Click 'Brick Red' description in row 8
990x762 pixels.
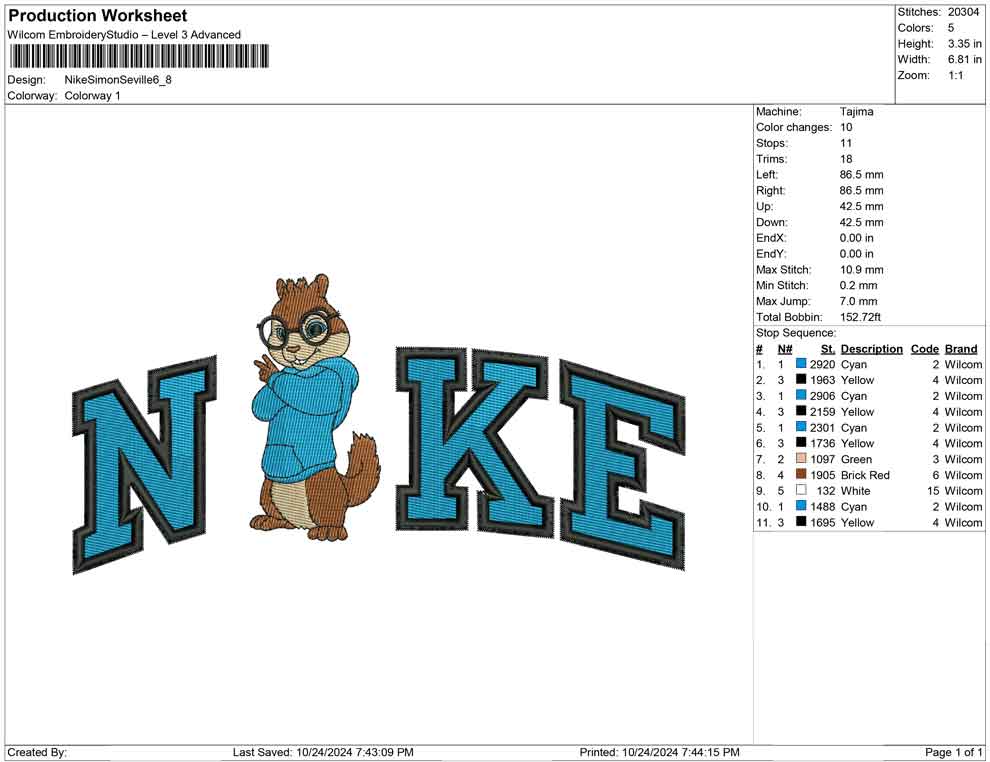865,475
